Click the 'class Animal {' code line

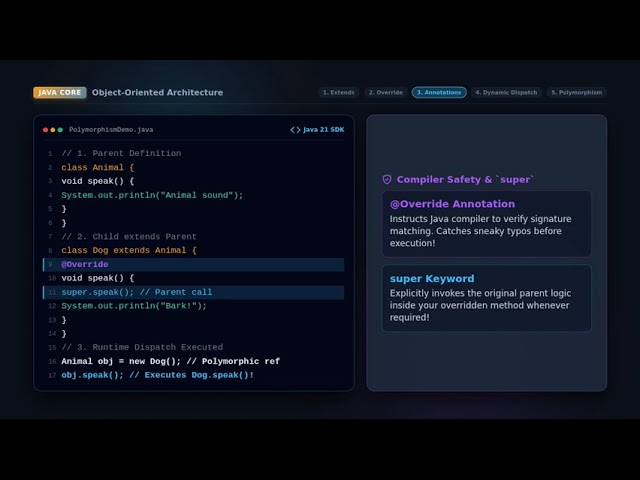pos(98,167)
